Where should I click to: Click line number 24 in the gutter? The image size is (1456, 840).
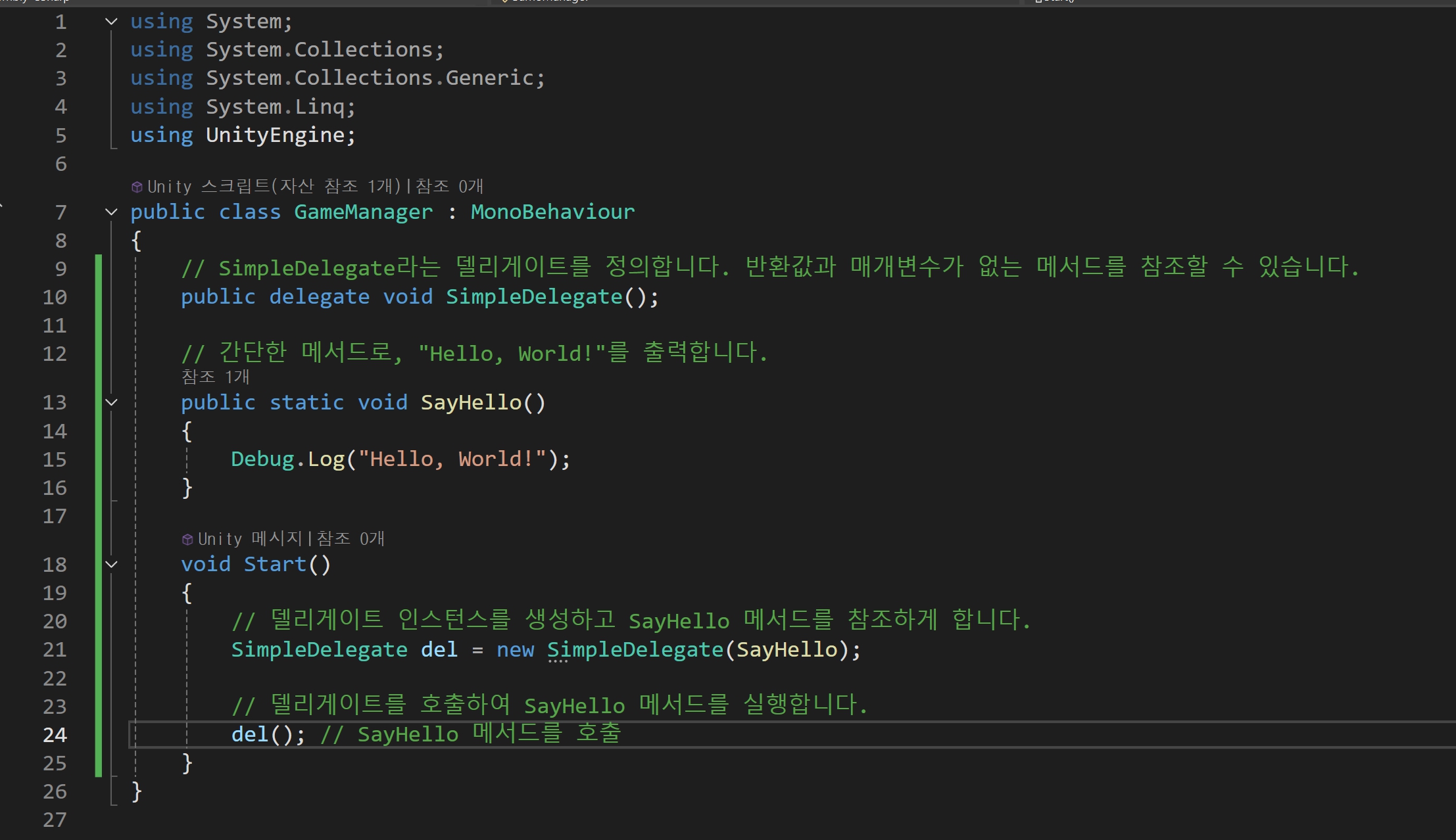pyautogui.click(x=55, y=735)
